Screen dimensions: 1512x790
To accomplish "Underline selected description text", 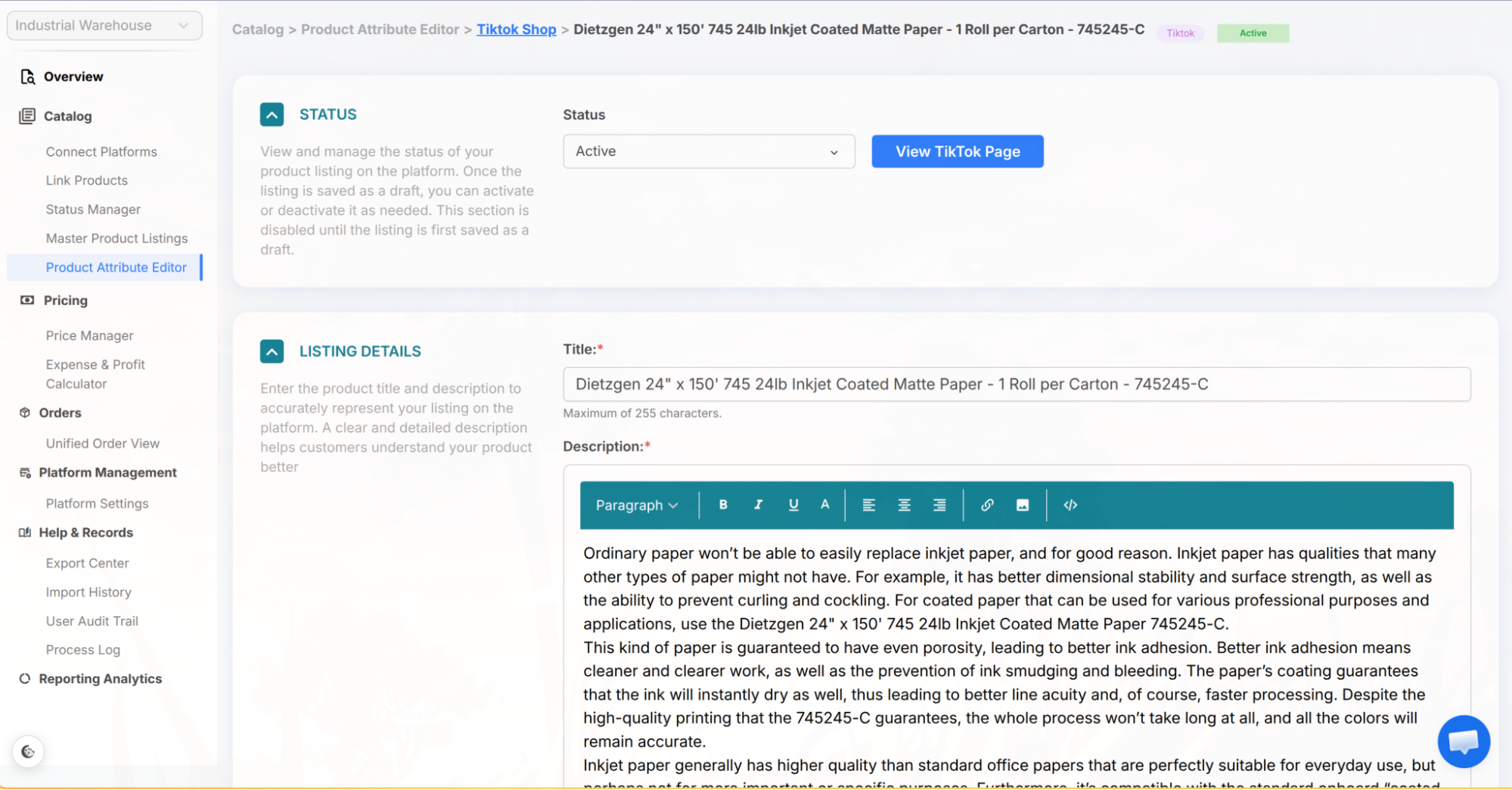I will point(793,505).
